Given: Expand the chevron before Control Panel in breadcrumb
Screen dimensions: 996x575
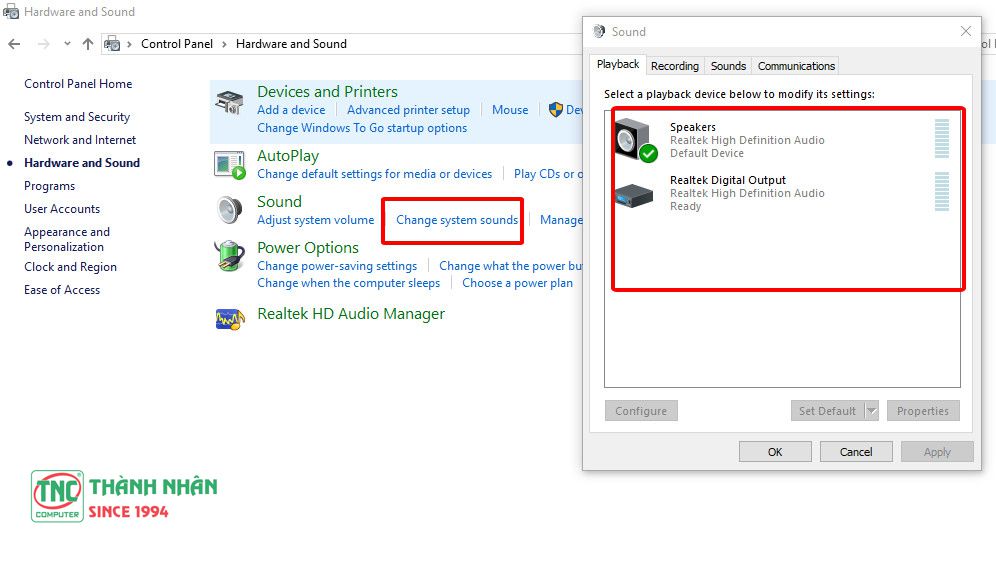Looking at the screenshot, I should point(130,44).
